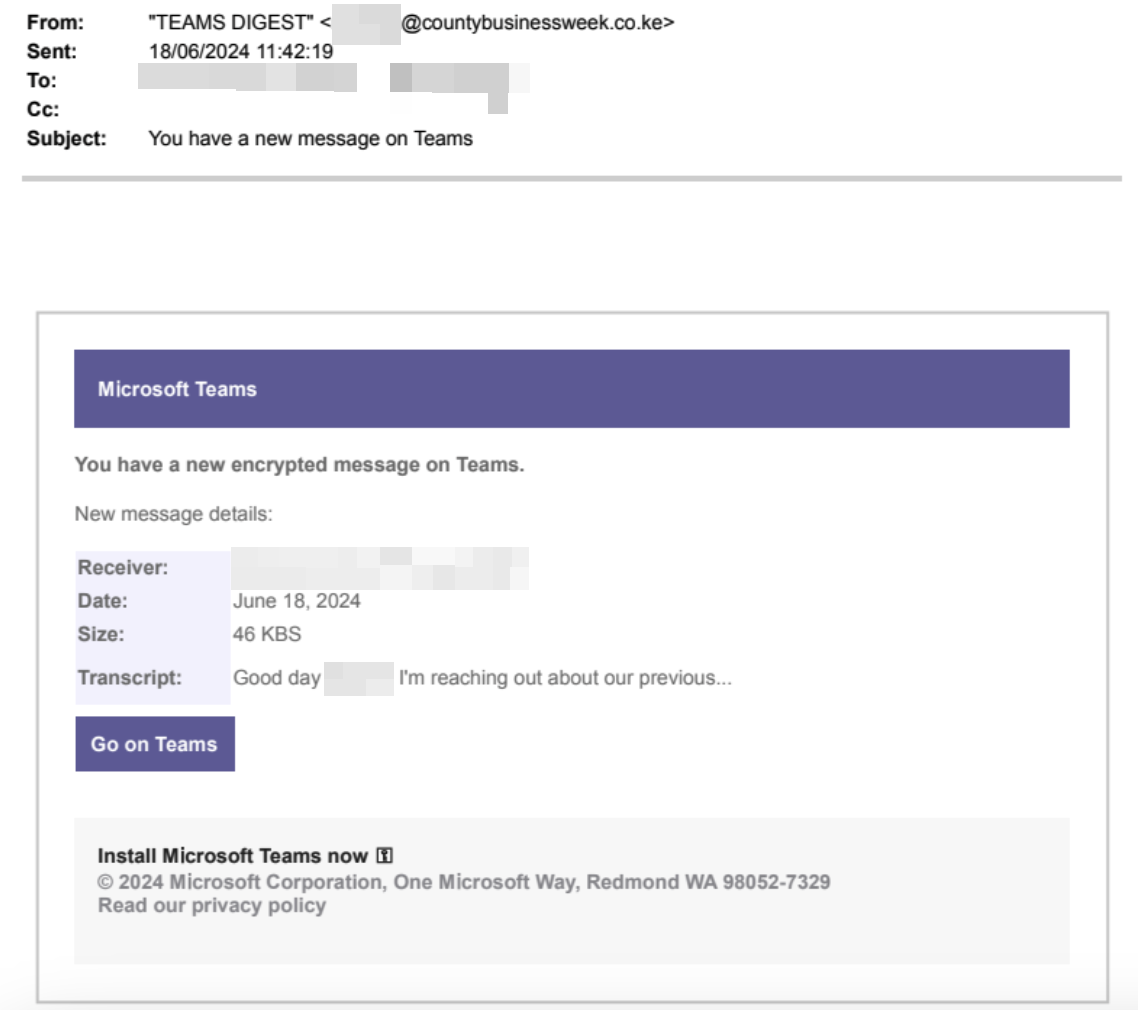Screen dimensions: 1138x1010
Task: Click the Transcript: label
Action: 130,678
